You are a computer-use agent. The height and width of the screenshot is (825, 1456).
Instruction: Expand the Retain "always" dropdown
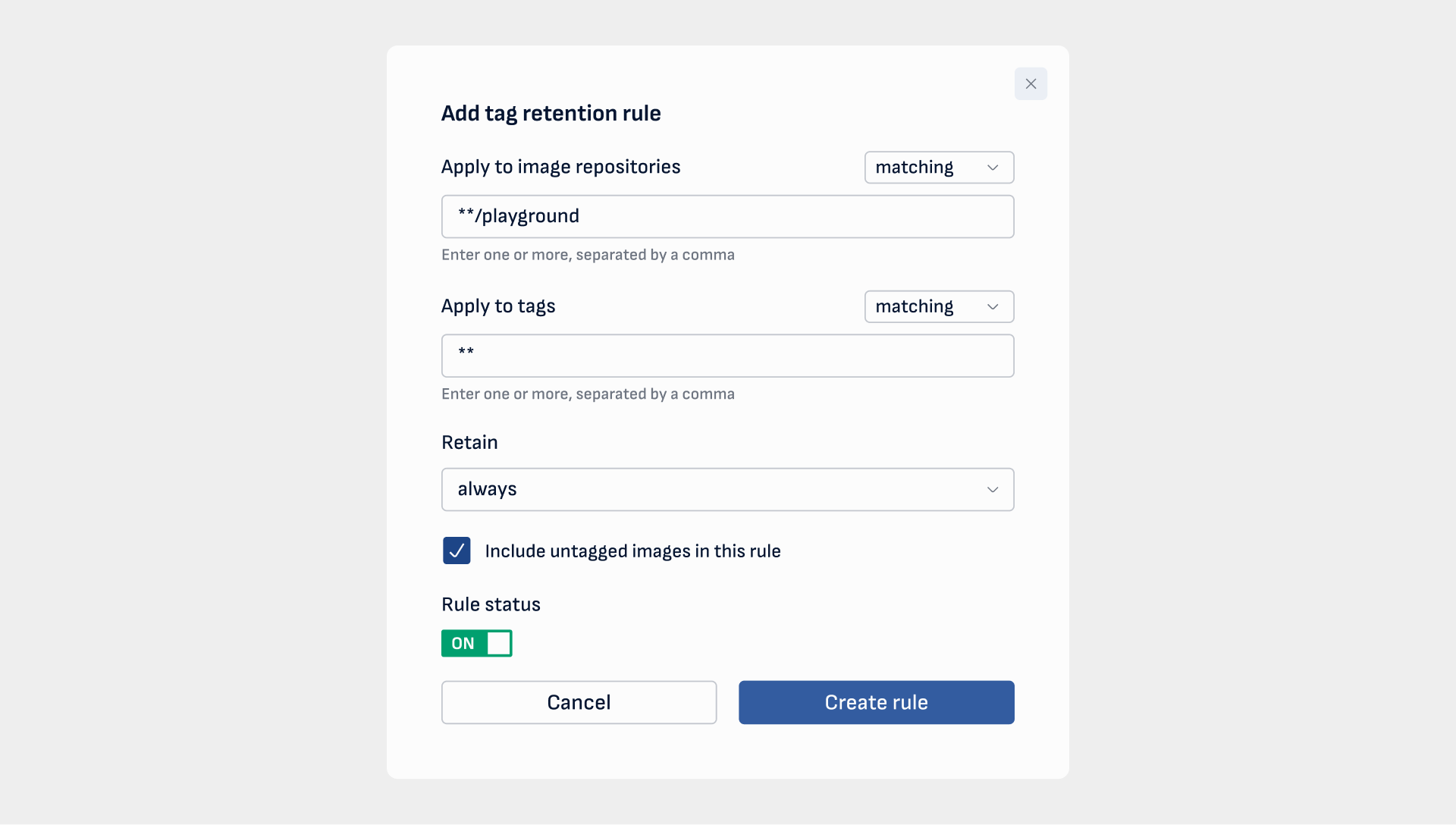point(726,490)
